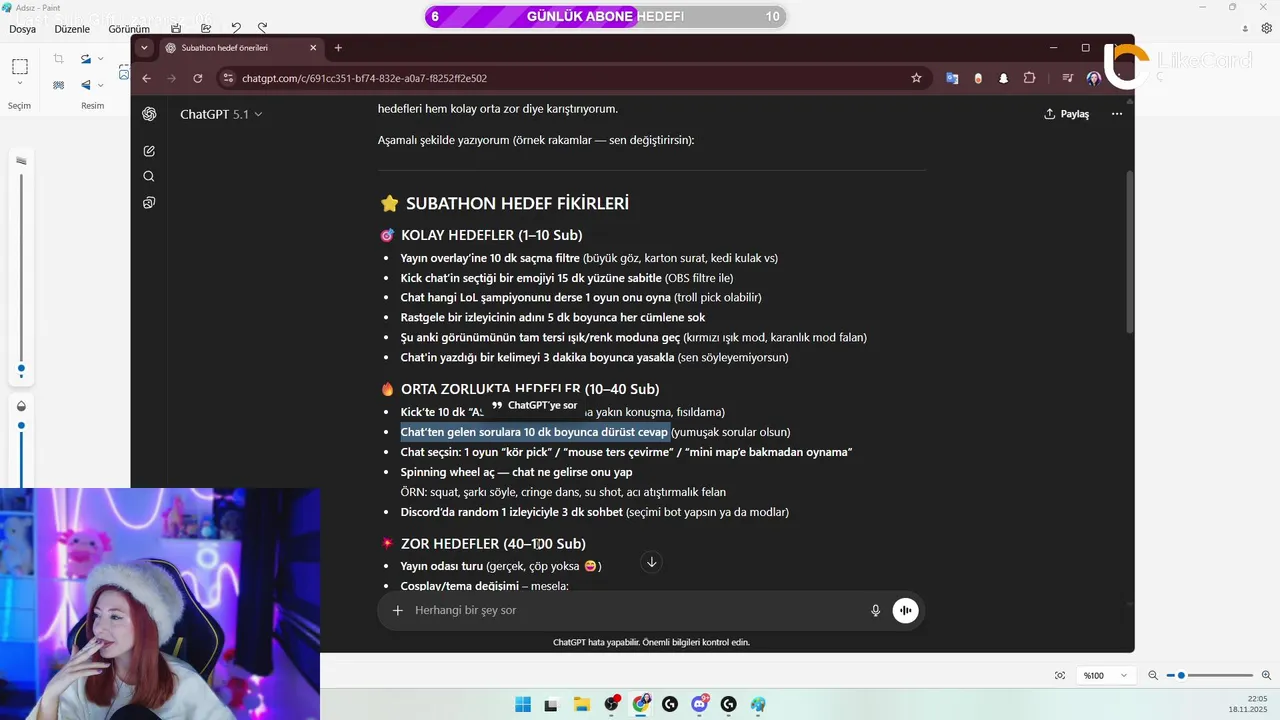1280x720 pixels.
Task: Click the Paylaş share button
Action: coord(1067,114)
